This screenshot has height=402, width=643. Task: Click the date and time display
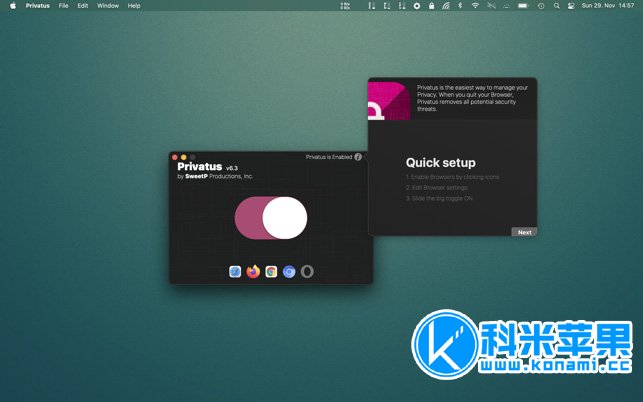(x=608, y=6)
